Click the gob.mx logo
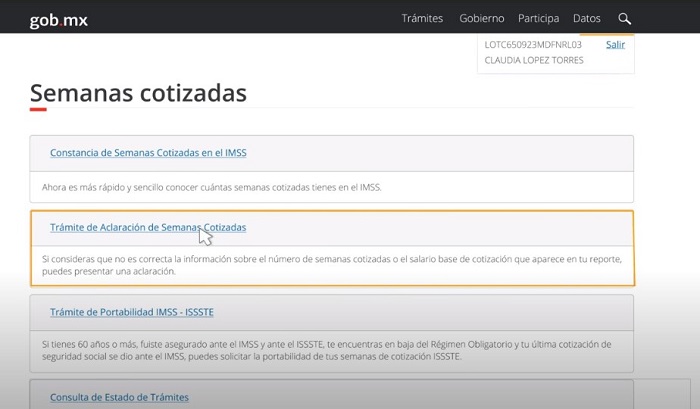 click(x=58, y=19)
